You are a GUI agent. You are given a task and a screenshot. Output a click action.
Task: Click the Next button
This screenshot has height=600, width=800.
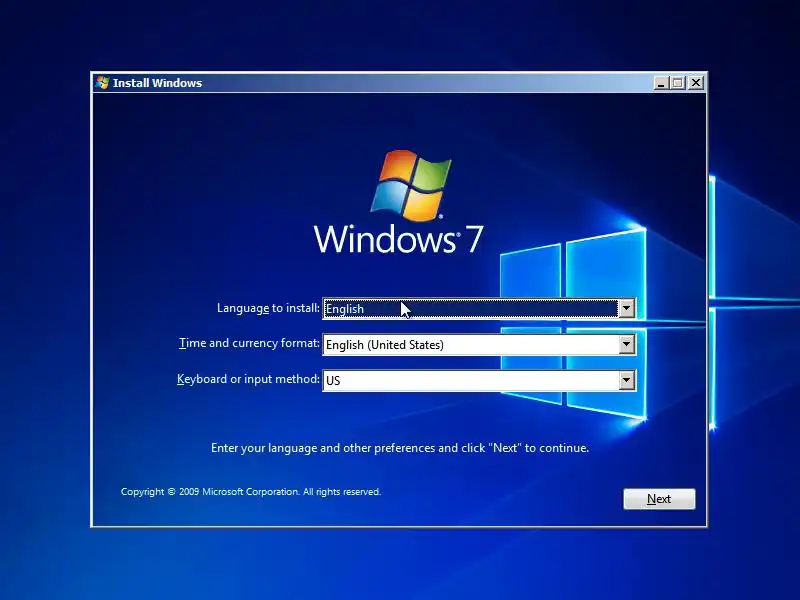click(x=659, y=498)
